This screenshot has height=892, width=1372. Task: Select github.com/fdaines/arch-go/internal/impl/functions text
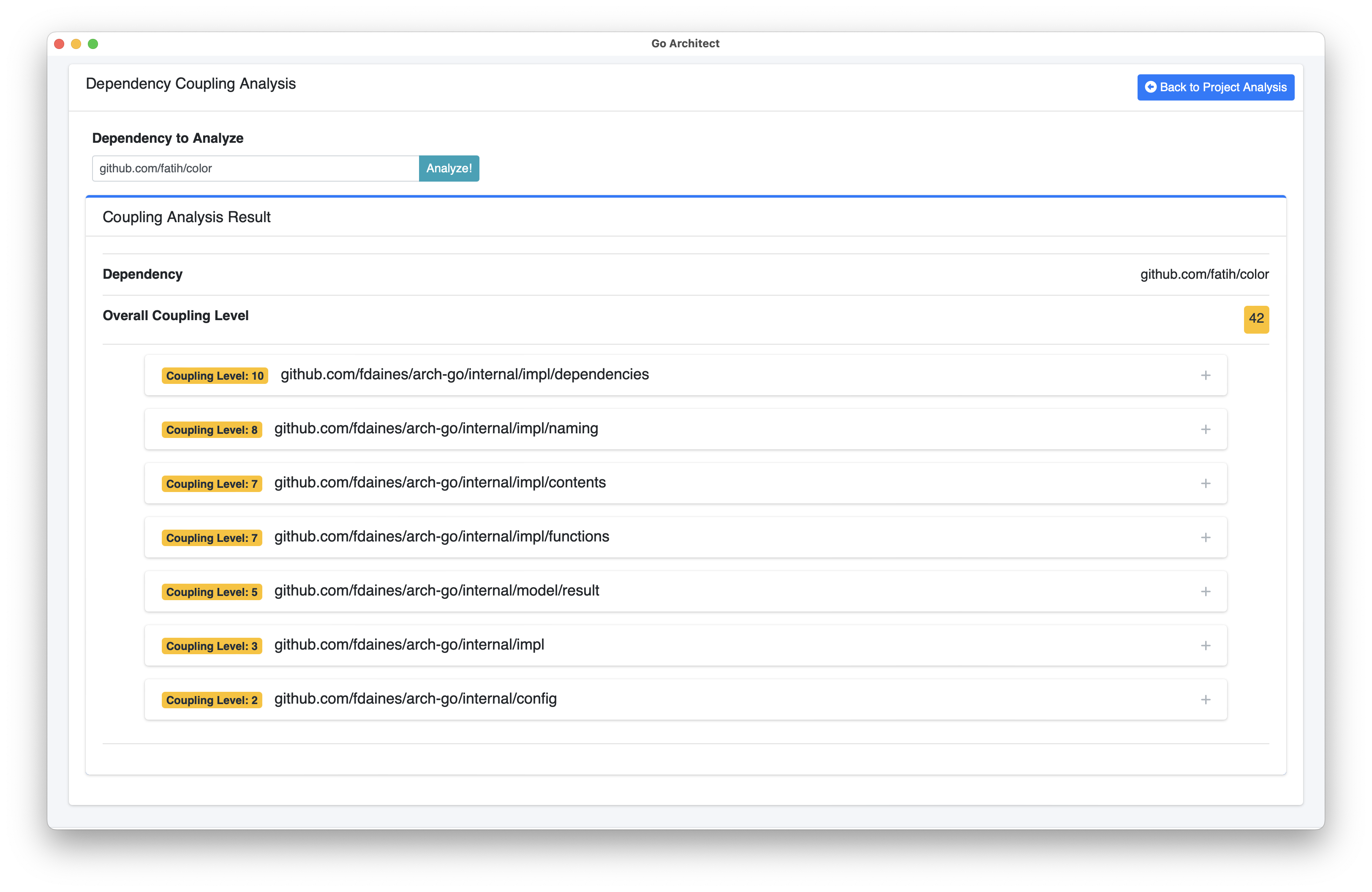coord(441,536)
